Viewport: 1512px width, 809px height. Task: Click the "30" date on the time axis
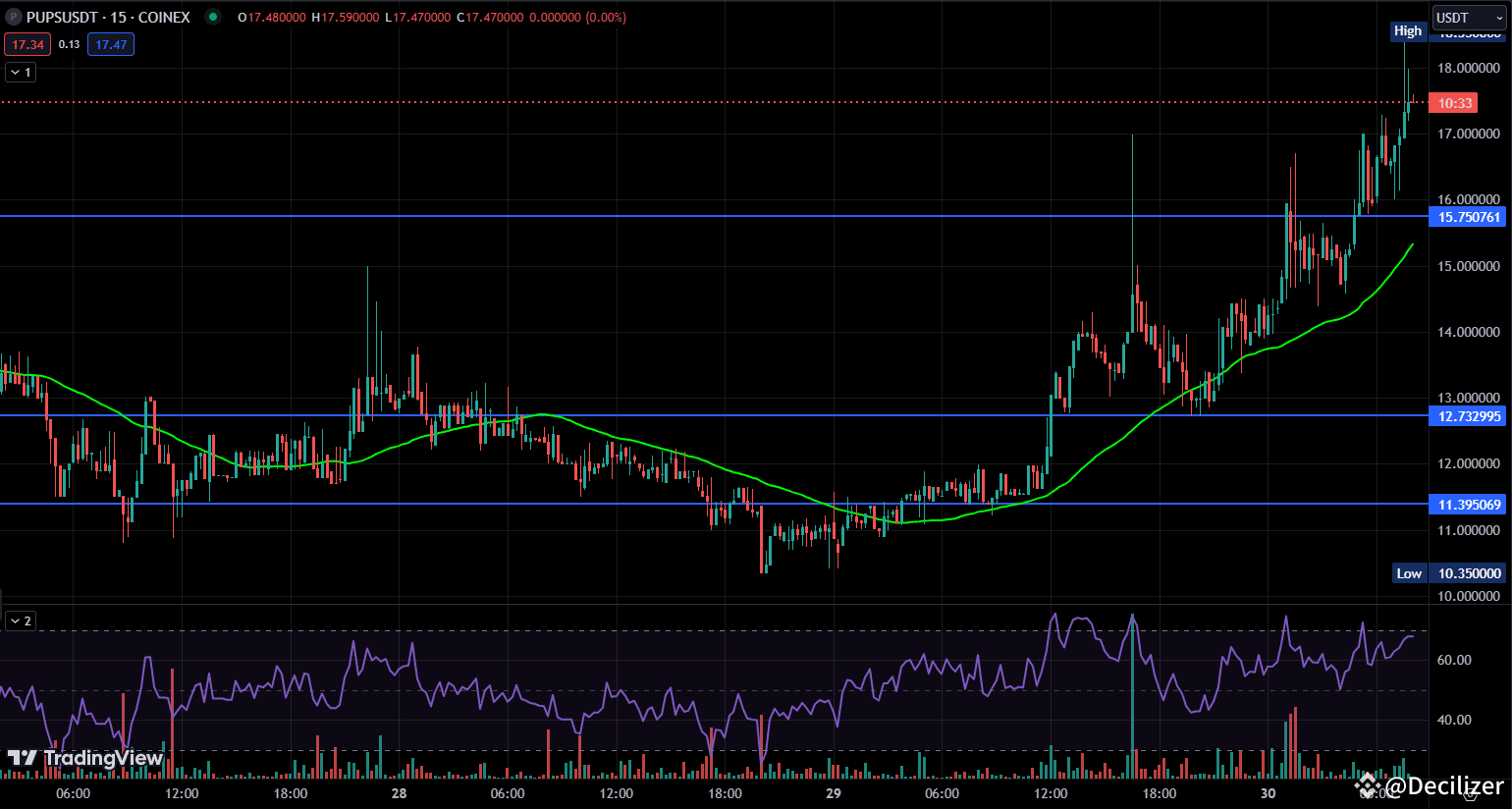coord(1267,793)
